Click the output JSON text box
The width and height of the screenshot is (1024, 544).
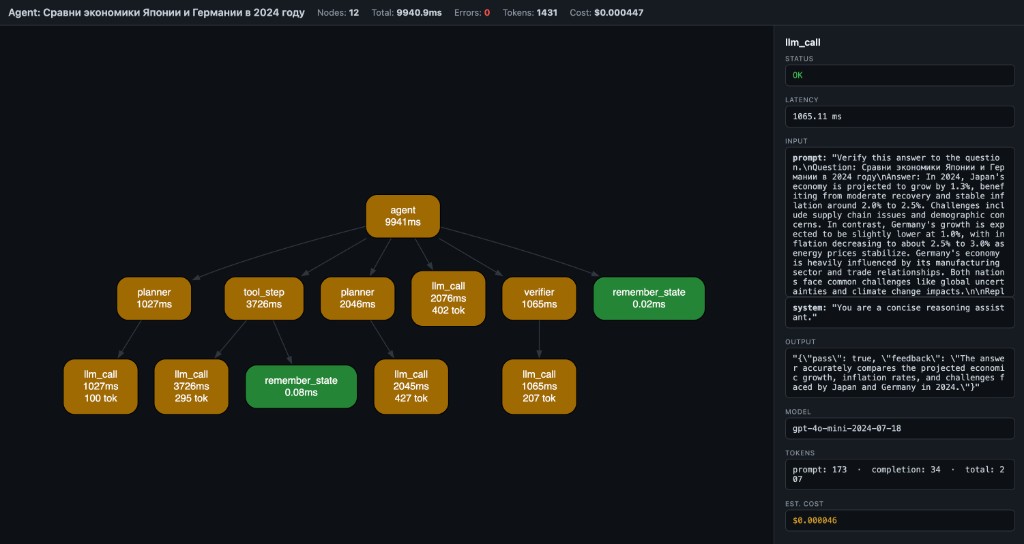899,373
